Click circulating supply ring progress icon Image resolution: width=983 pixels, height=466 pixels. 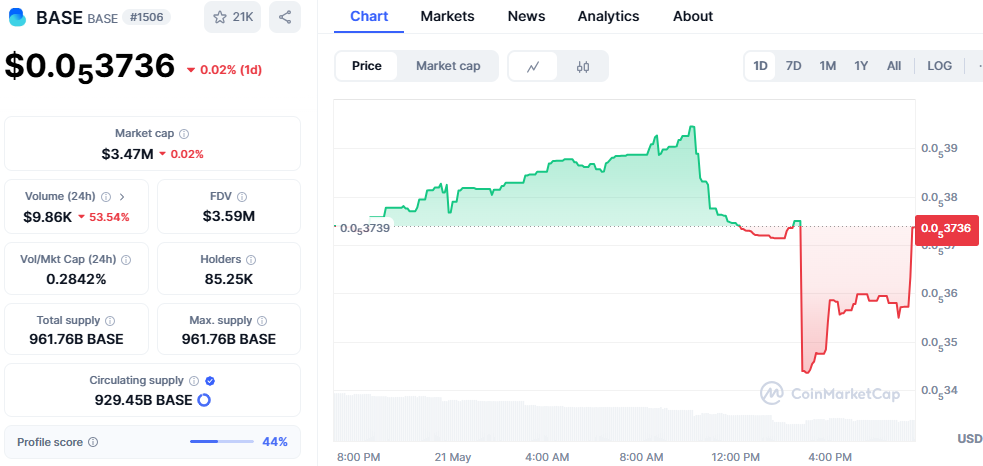click(x=204, y=400)
